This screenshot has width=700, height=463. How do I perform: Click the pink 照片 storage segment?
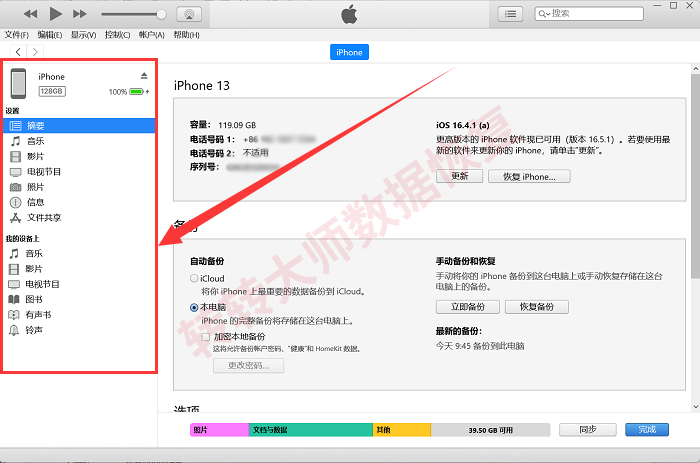(219, 430)
